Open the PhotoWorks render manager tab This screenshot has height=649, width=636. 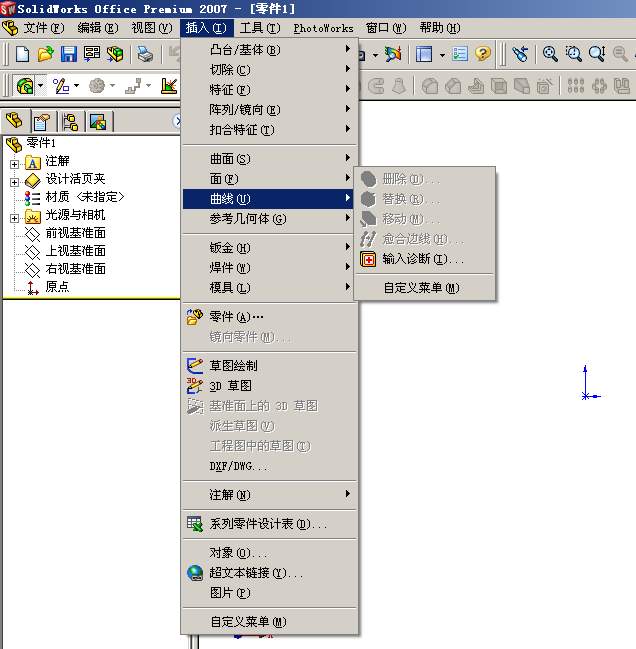click(x=98, y=122)
